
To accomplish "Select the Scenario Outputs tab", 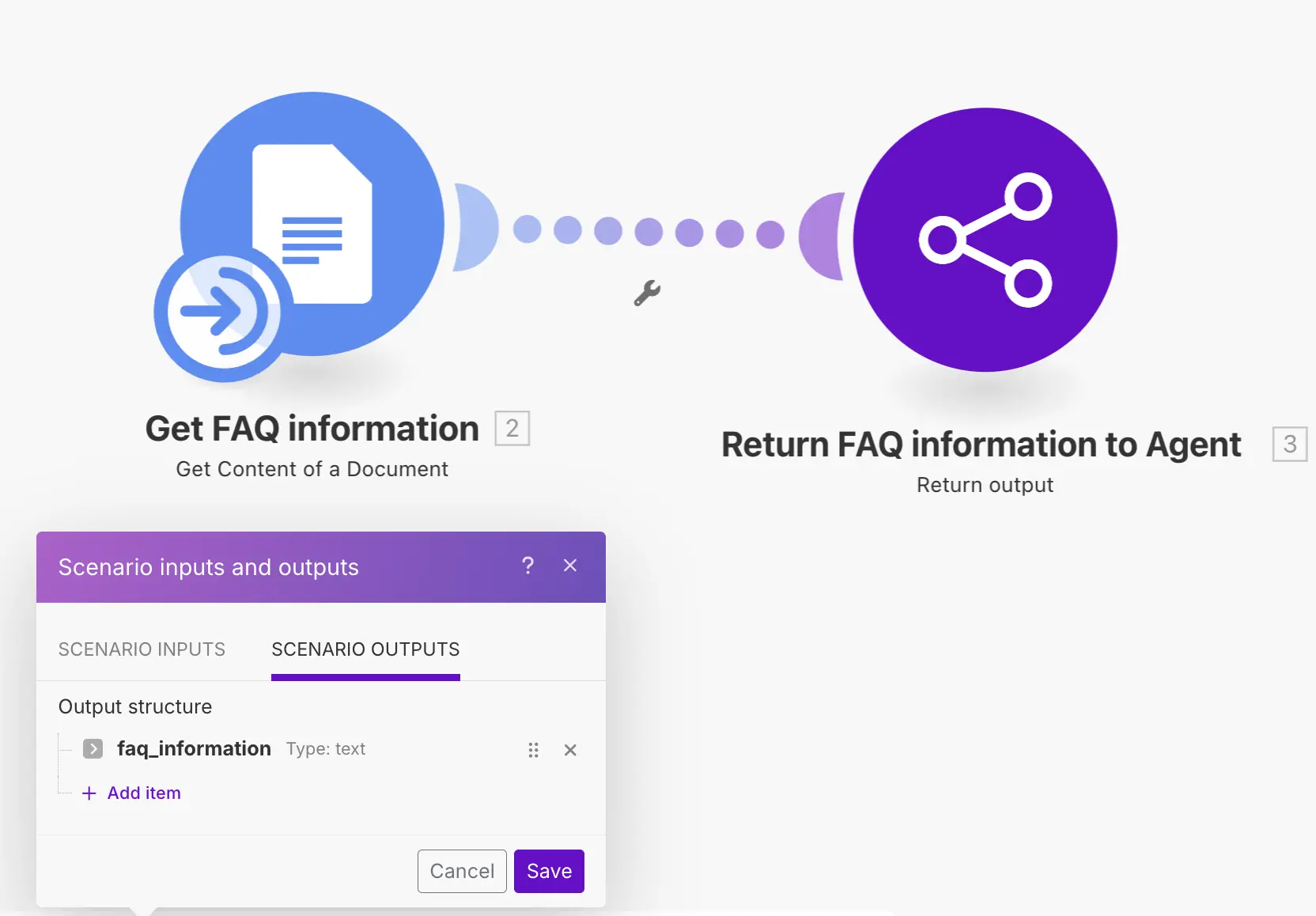I will tap(365, 649).
